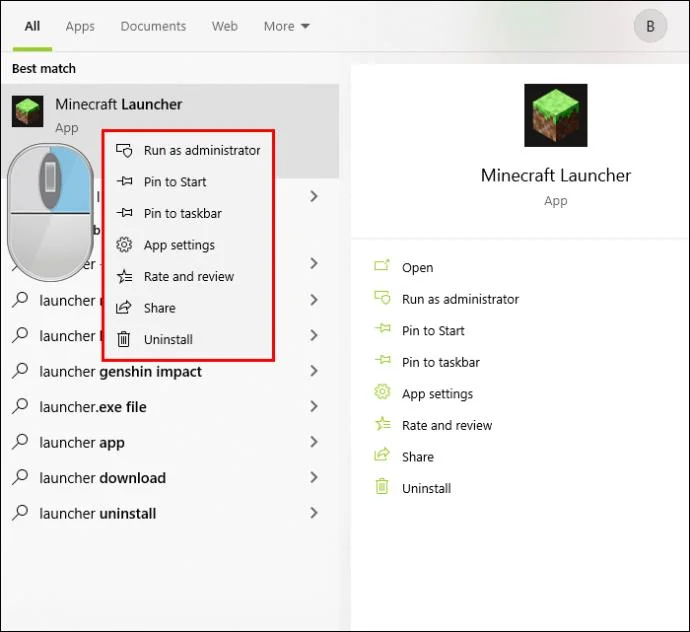Screen dimensions: 690x632
Task: Click the pin icon for Pin to Start in context menu
Action: click(x=125, y=181)
